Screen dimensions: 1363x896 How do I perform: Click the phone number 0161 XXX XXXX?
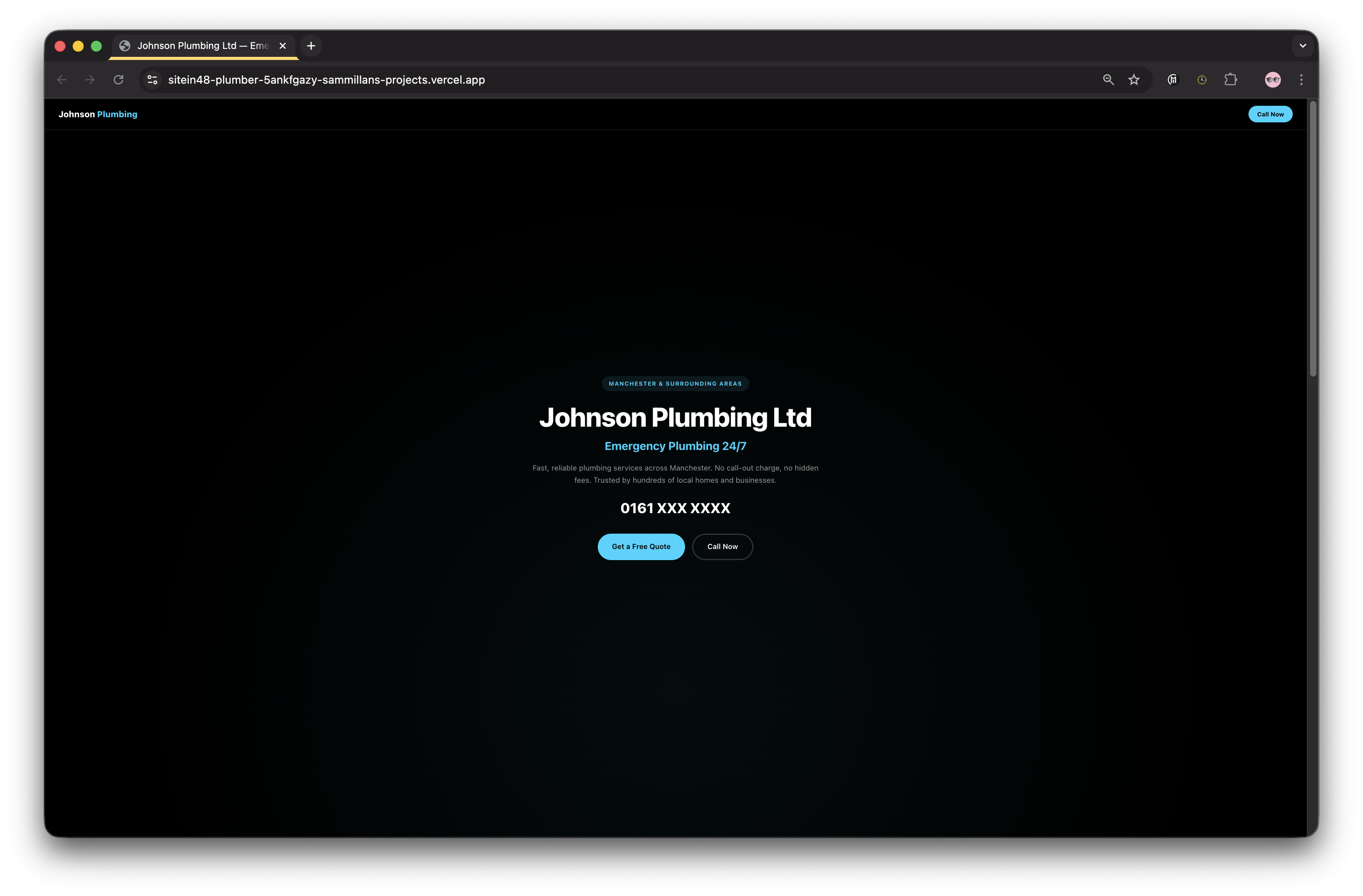coord(675,508)
